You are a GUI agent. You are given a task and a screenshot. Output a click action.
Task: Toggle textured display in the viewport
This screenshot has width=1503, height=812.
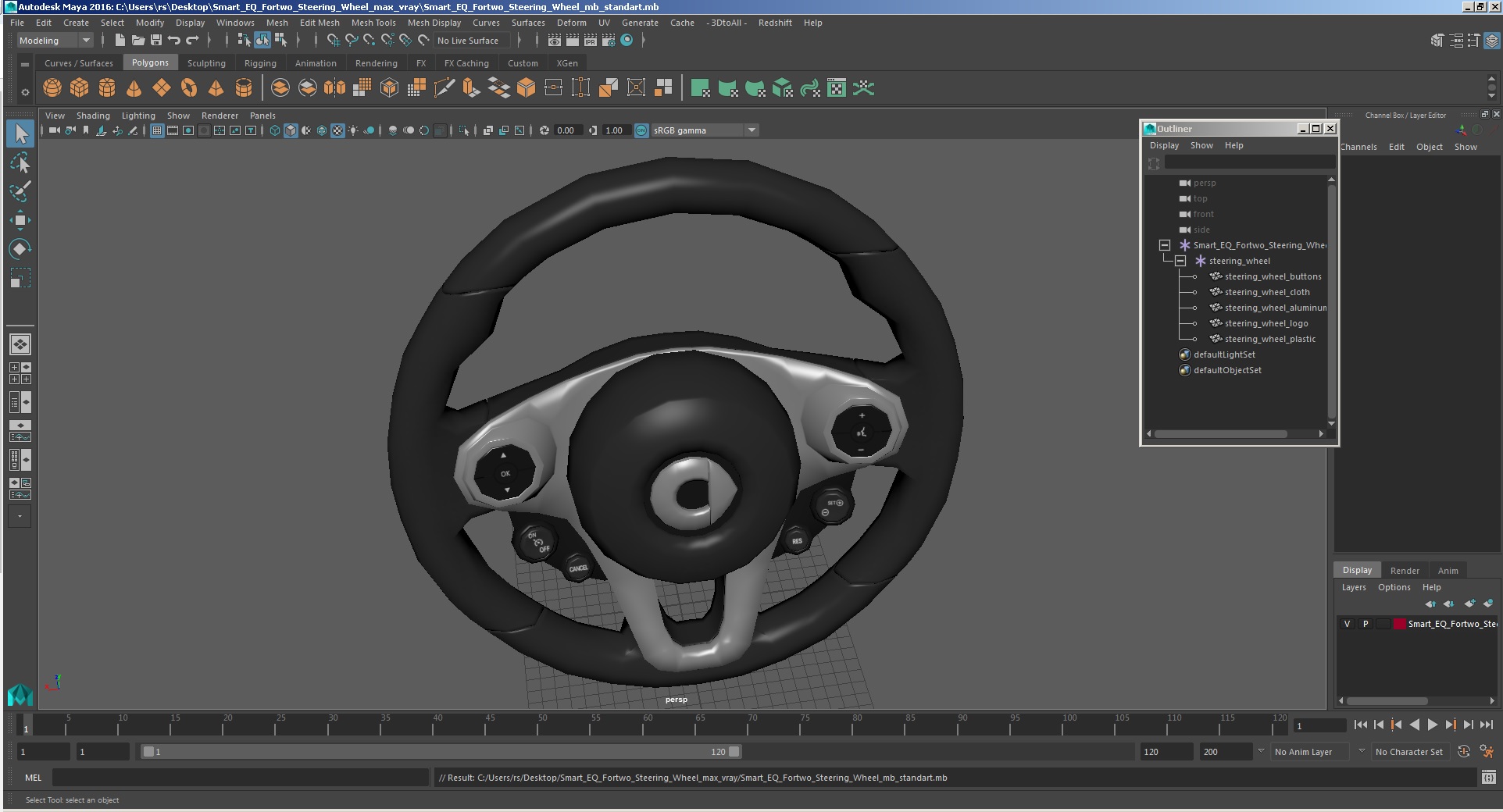(x=337, y=130)
